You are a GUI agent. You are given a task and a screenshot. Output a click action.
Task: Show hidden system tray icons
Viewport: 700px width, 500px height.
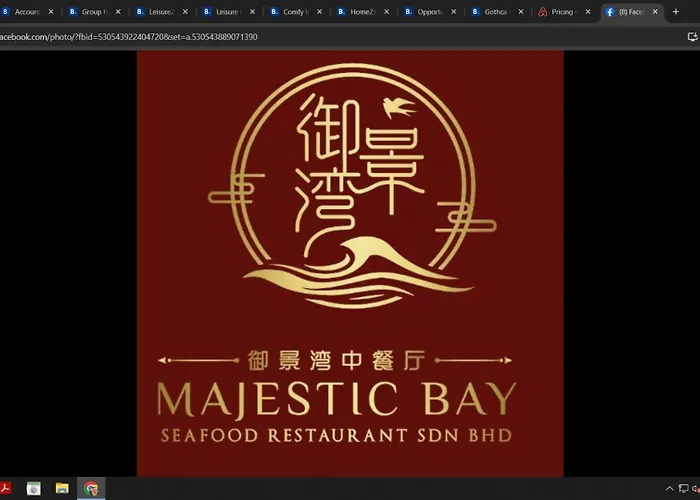pos(669,488)
